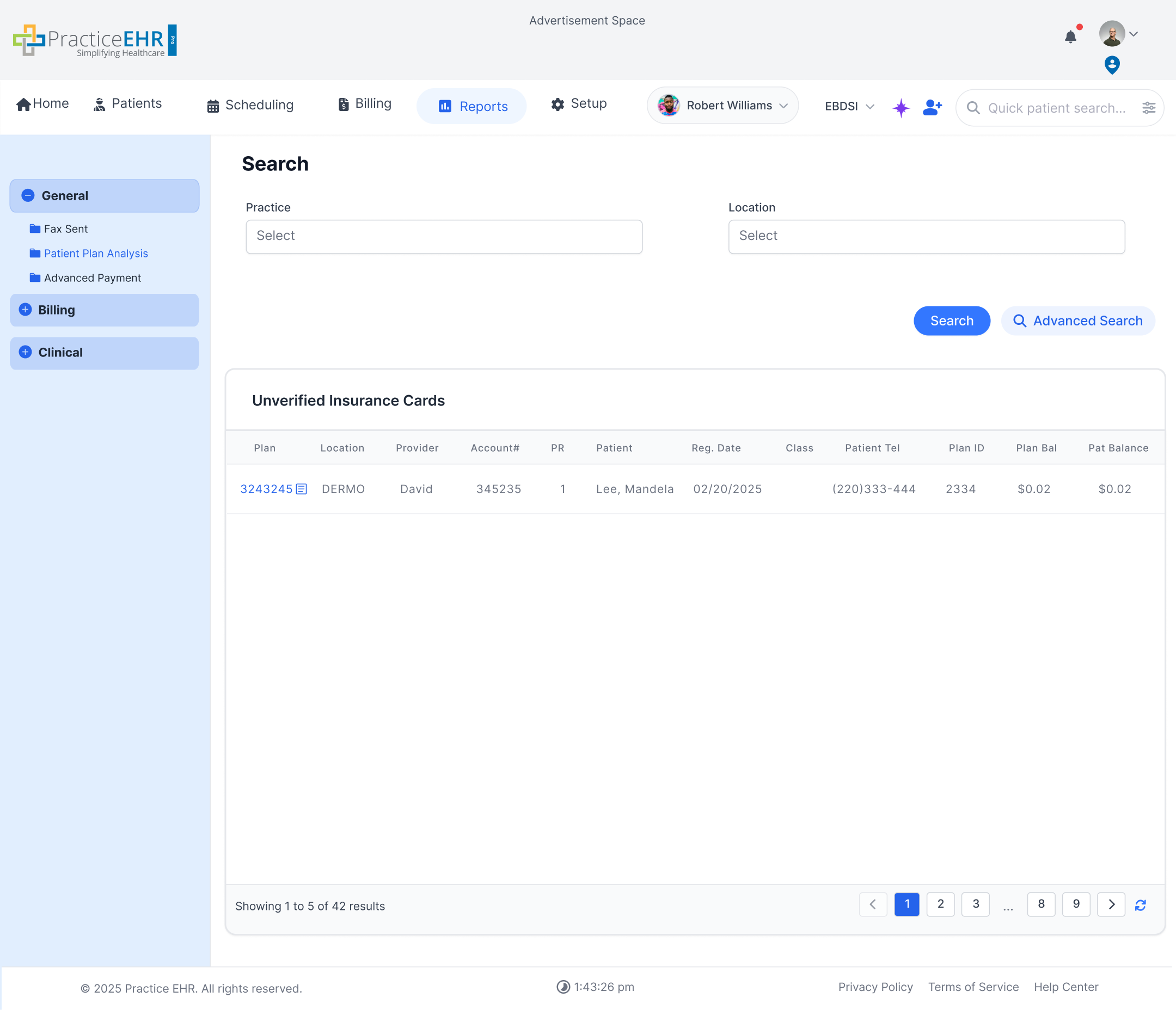
Task: Open notifications via the bell icon
Action: [x=1071, y=36]
